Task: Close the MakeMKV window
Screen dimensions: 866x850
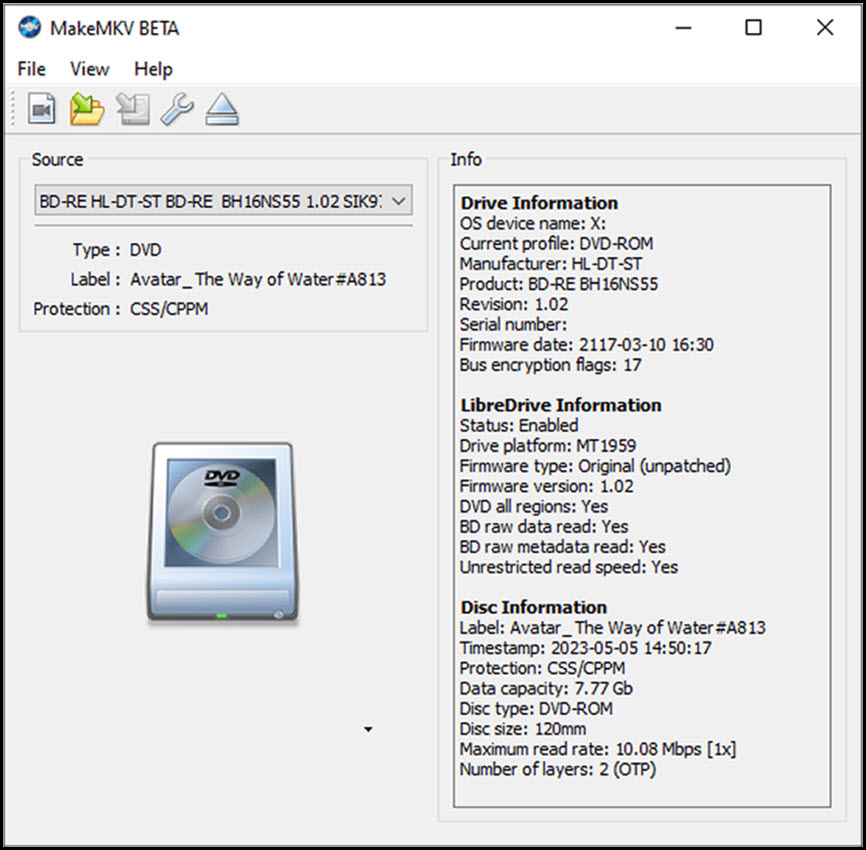Action: click(x=825, y=28)
